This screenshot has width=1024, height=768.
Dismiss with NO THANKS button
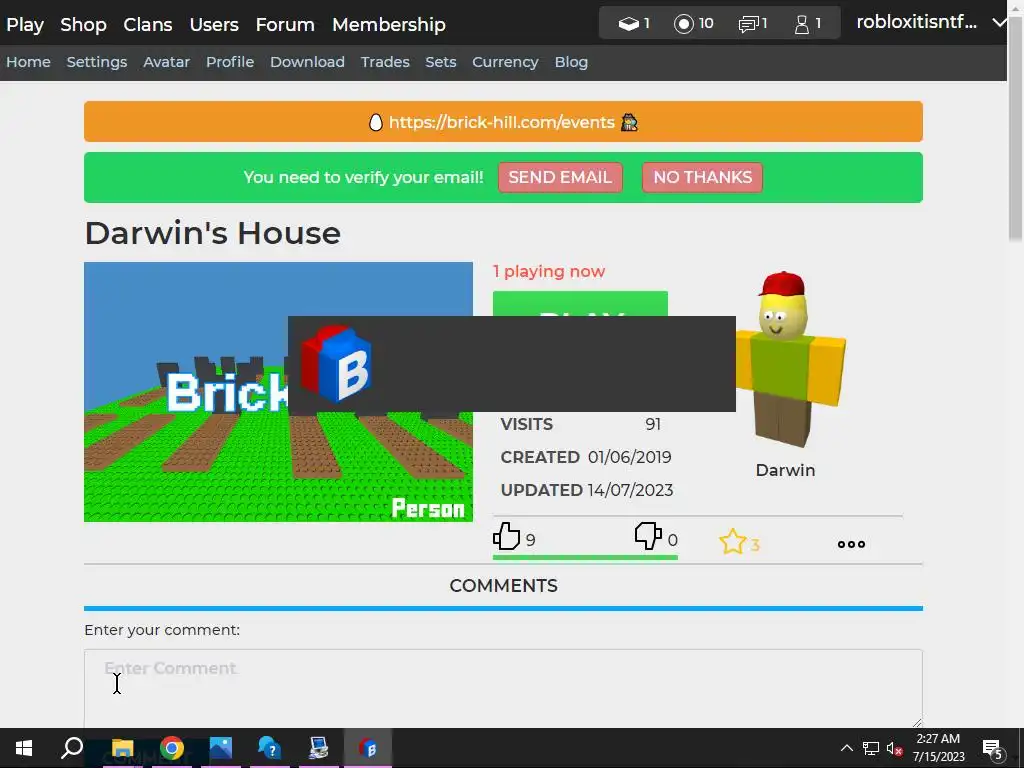coord(703,178)
